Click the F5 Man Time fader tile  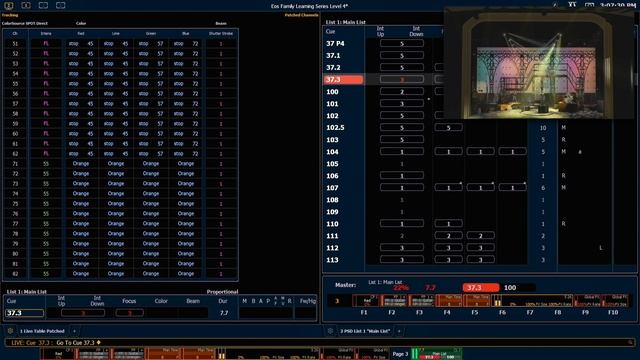pos(476,301)
